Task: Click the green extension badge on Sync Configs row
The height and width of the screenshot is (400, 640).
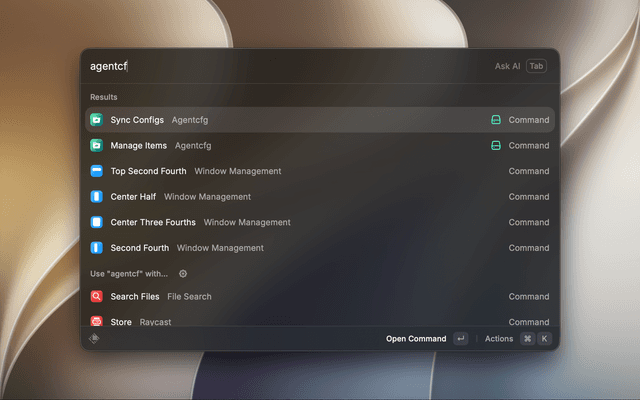Action: click(496, 120)
